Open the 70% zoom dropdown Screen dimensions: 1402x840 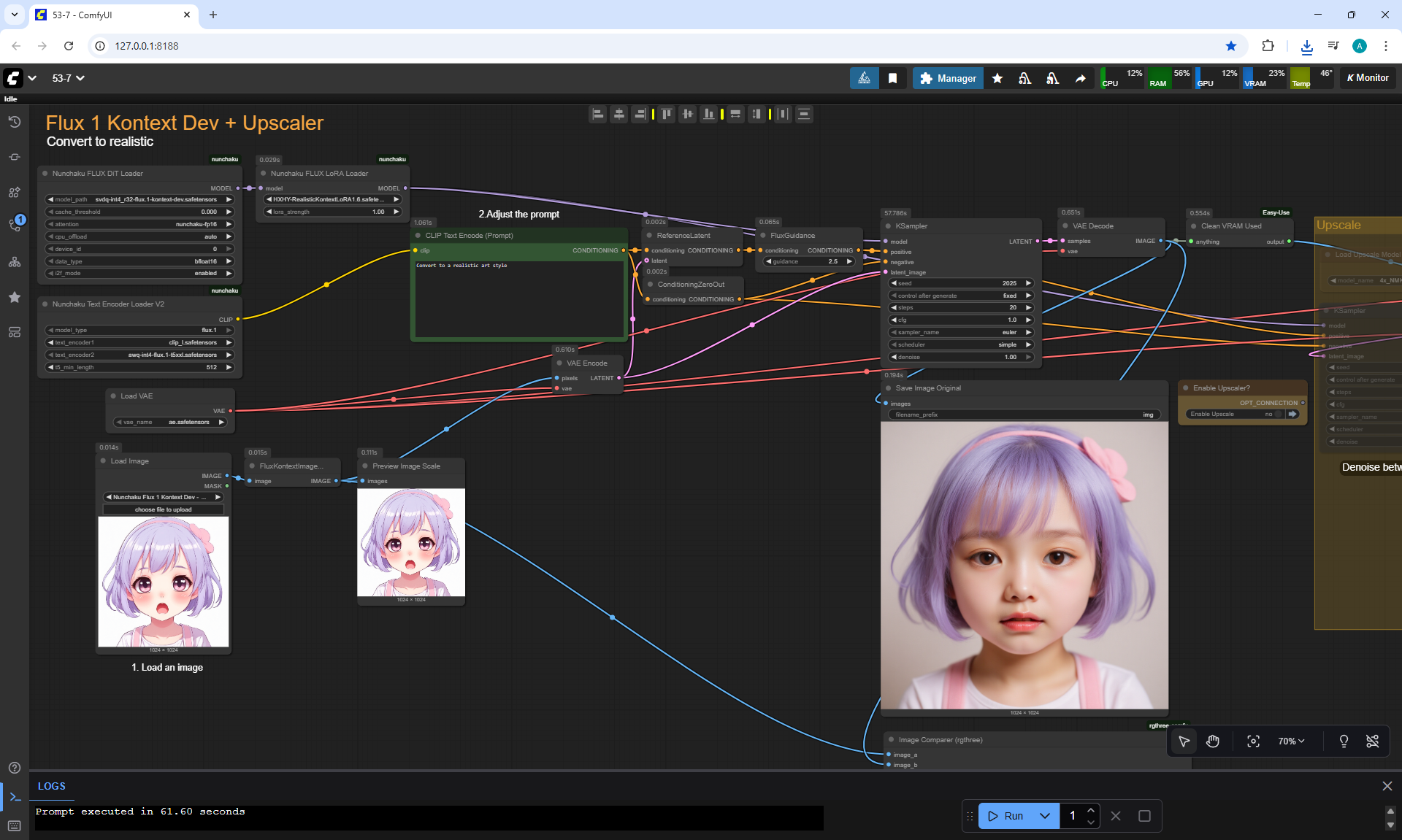(x=1290, y=741)
